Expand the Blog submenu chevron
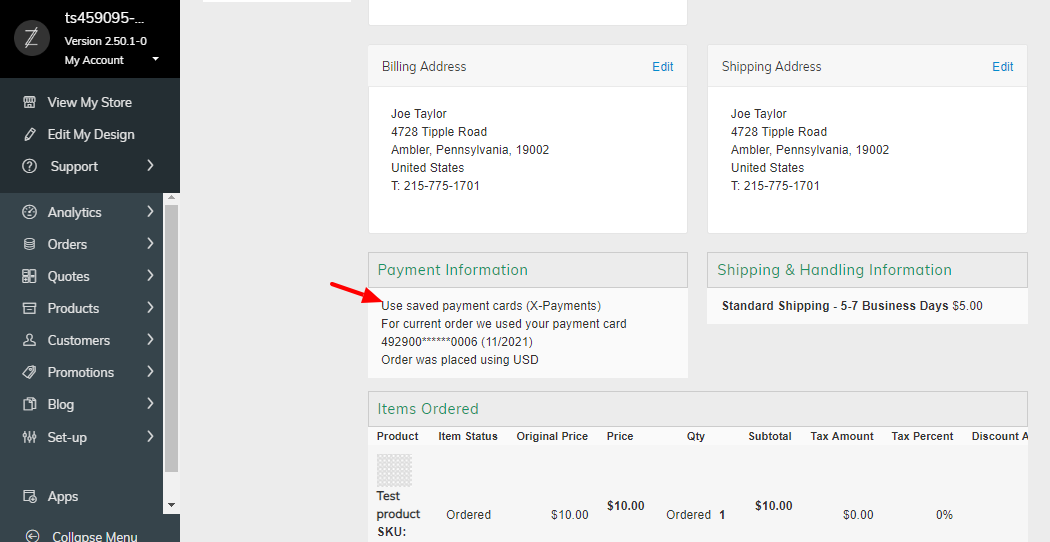Image resolution: width=1050 pixels, height=542 pixels. click(150, 403)
